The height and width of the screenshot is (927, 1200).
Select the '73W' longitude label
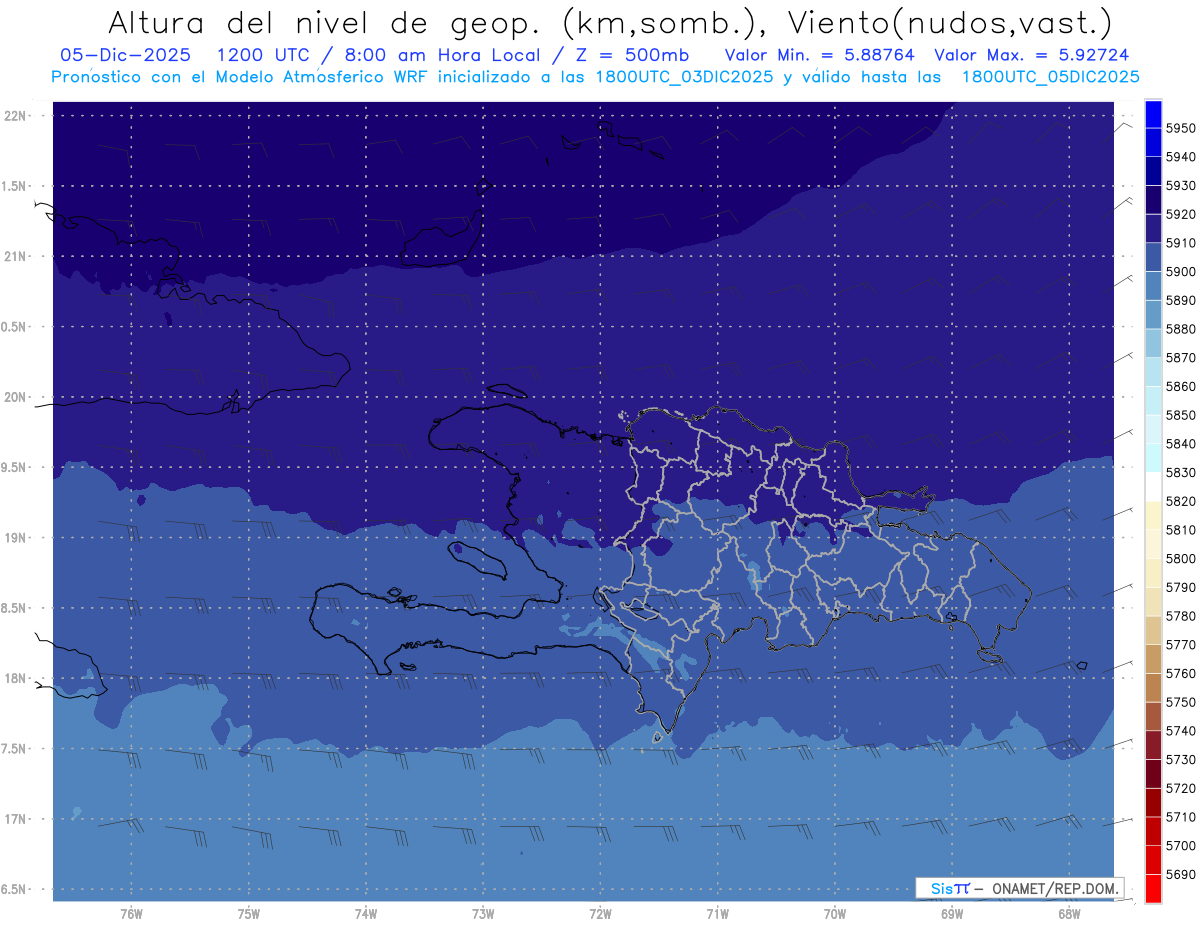pos(483,914)
